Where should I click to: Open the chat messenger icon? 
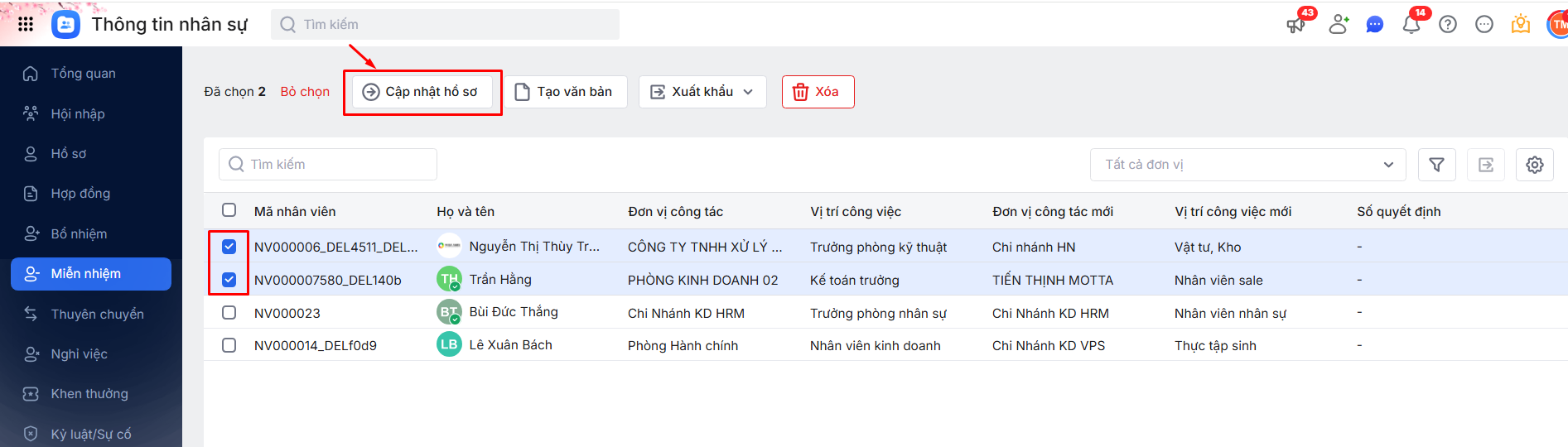[x=1375, y=25]
